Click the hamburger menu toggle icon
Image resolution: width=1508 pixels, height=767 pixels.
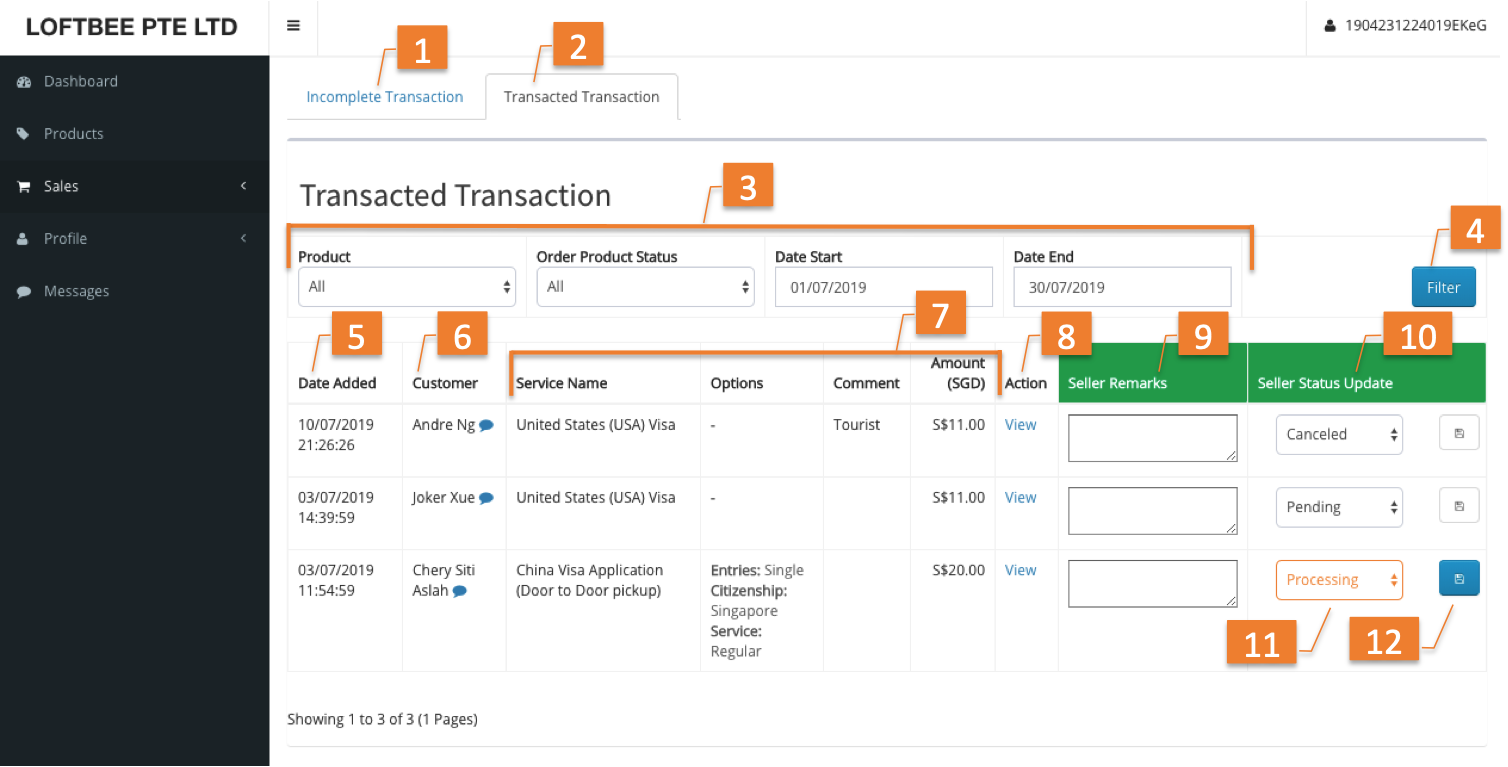click(293, 27)
